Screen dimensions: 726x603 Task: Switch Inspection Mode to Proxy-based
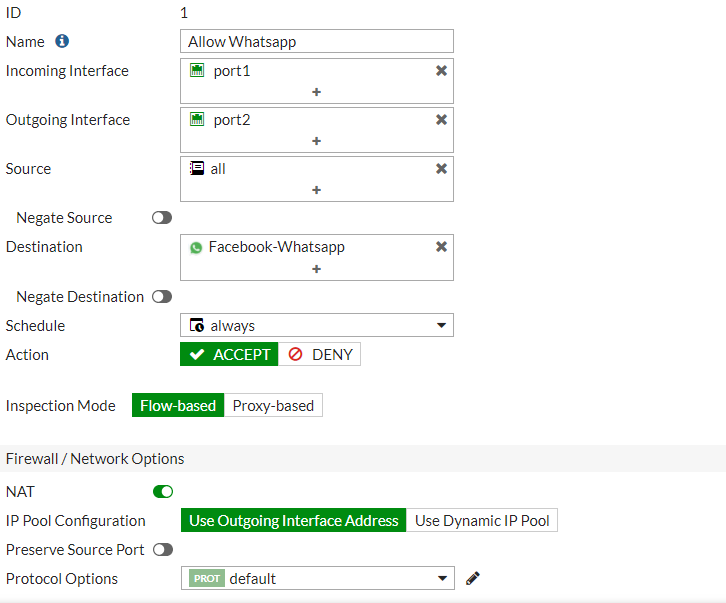[x=273, y=405]
